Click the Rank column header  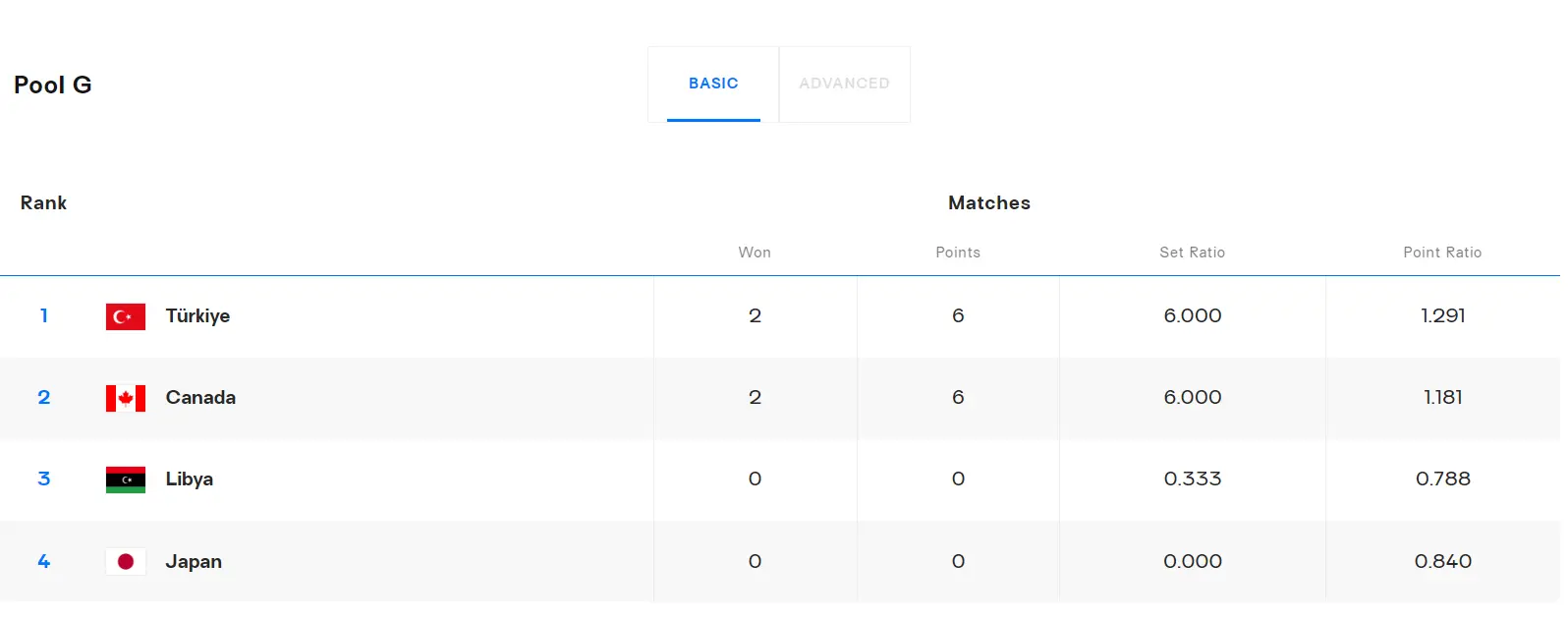tap(44, 203)
